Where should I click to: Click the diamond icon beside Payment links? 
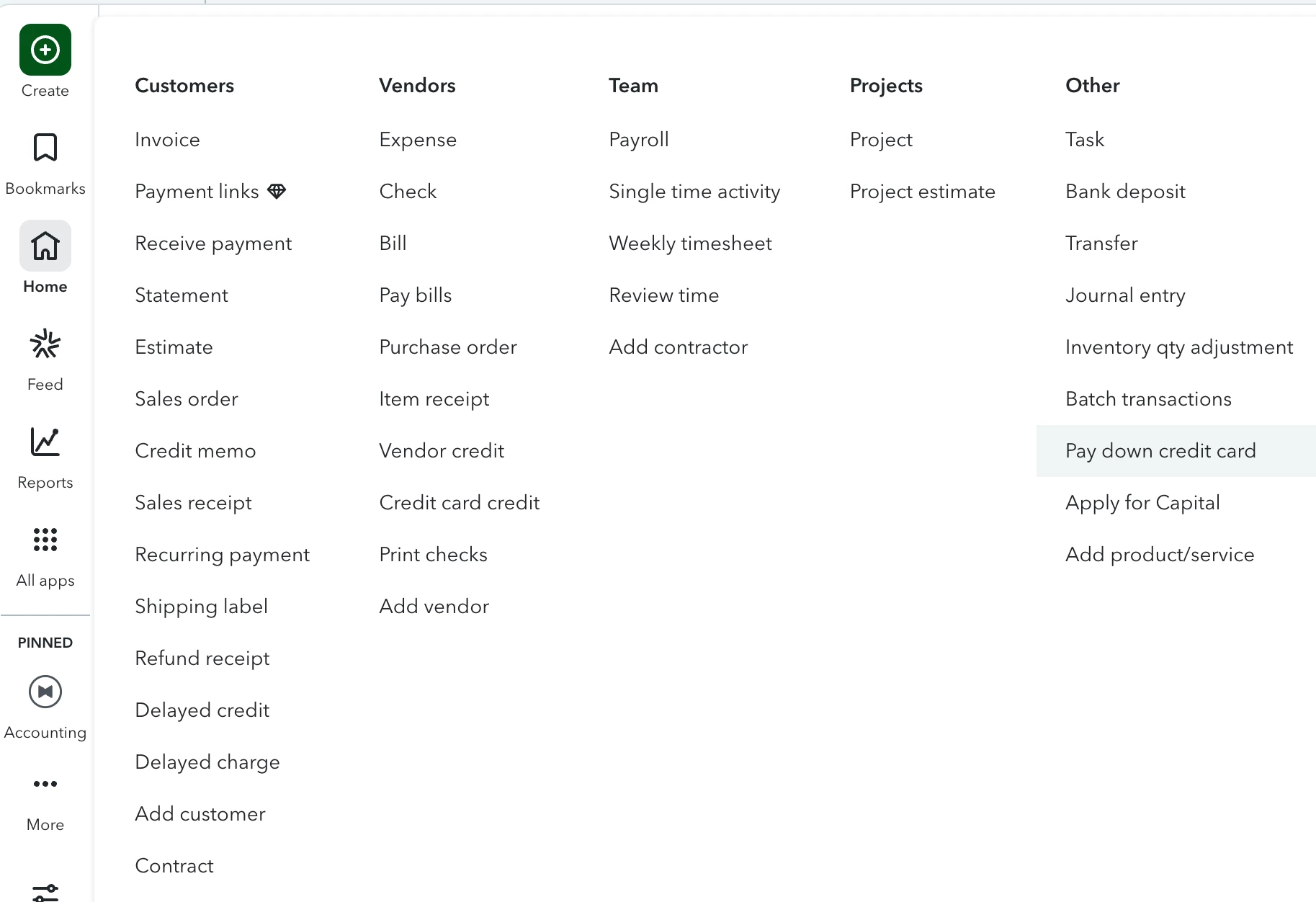pos(277,191)
